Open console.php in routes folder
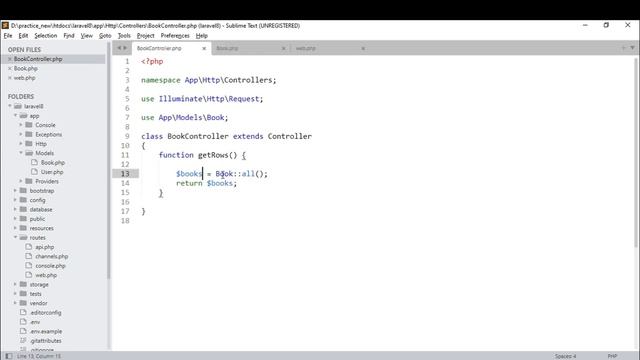Screen dimensions: 640x360 (x=50, y=266)
